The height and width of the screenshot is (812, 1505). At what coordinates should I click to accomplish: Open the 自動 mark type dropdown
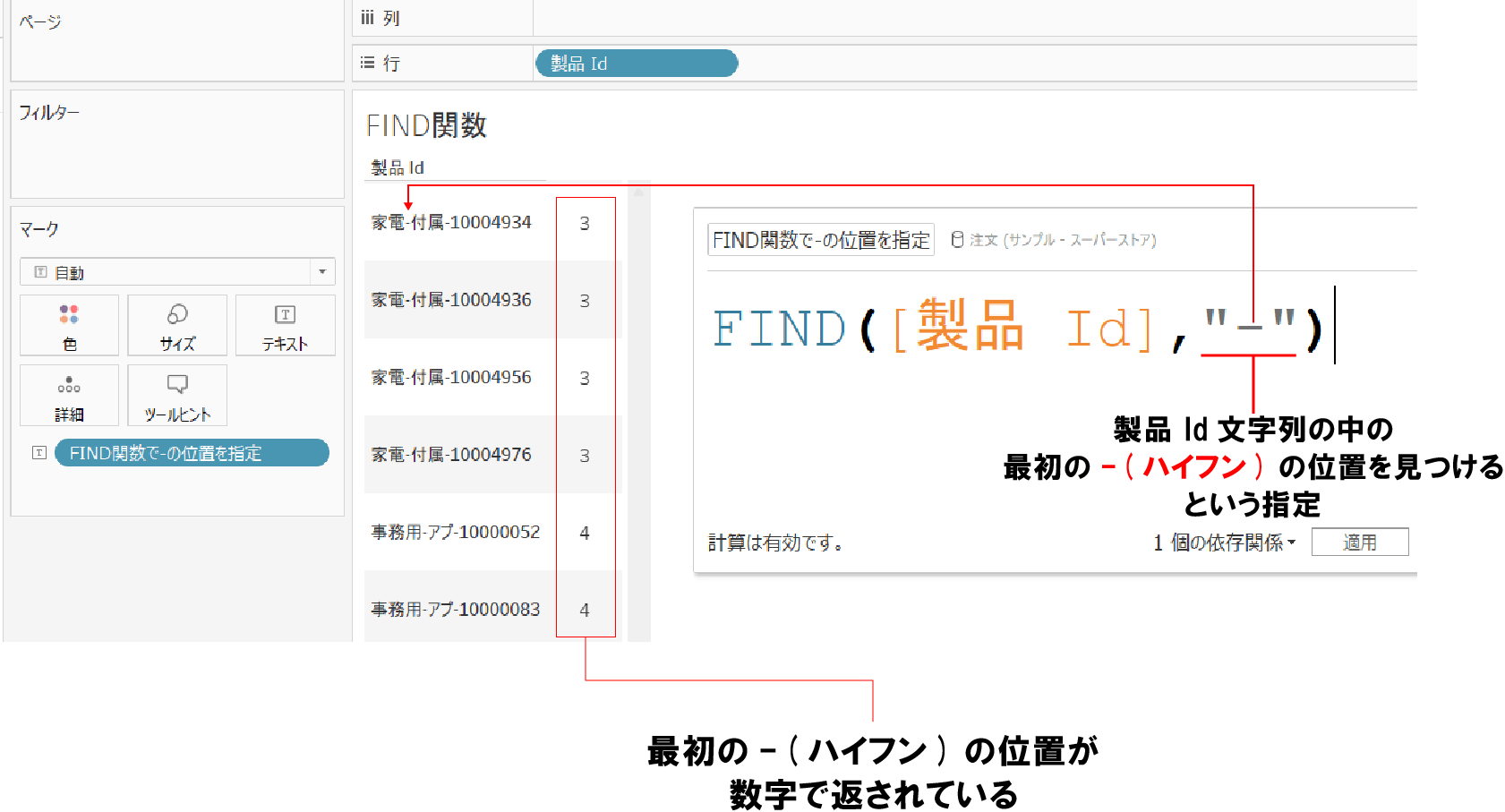323,271
